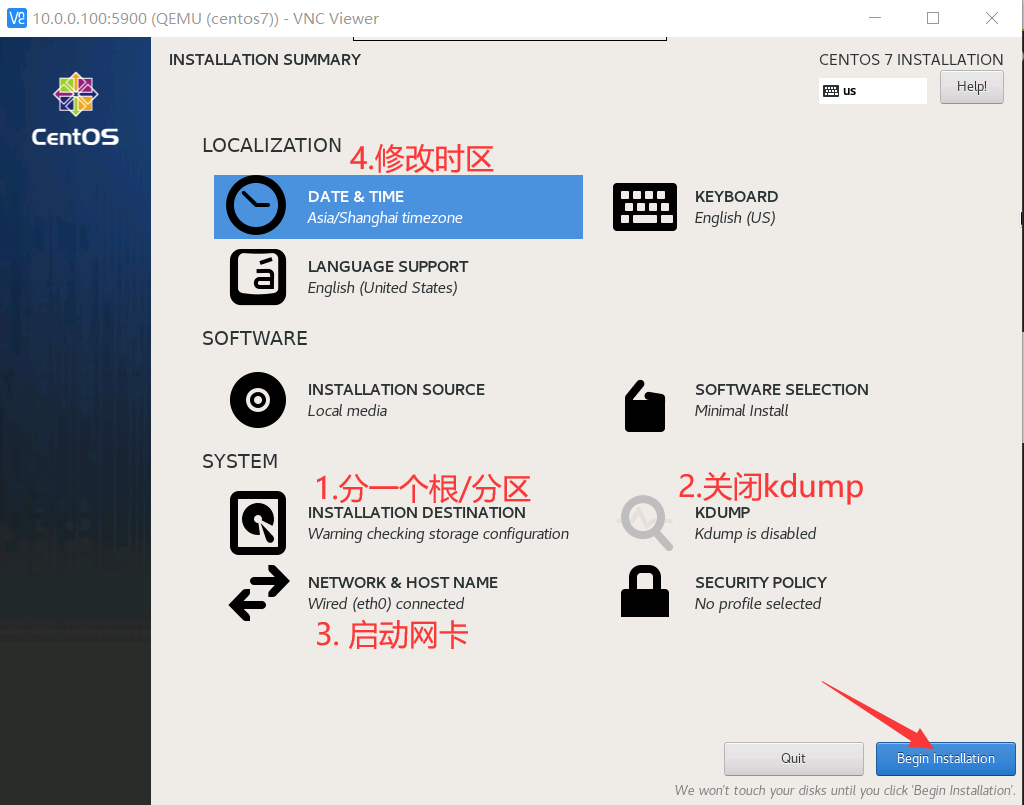Screen dimensions: 1024x805
Task: Open the Security Policy padlock icon
Action: [645, 591]
